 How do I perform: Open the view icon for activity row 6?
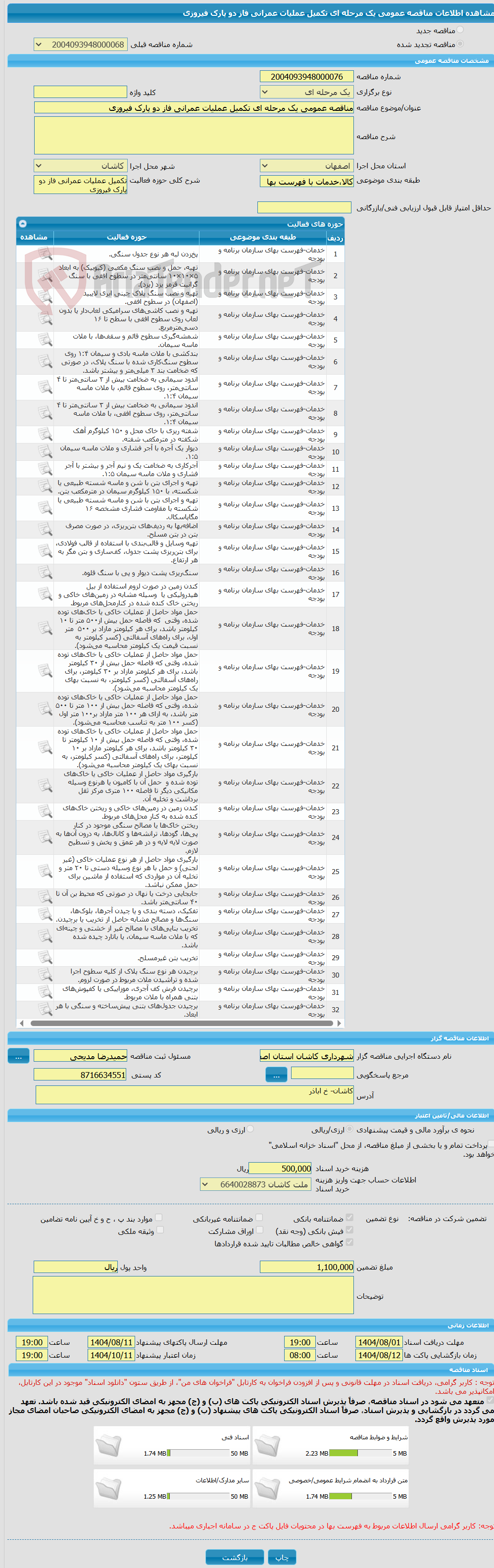tap(45, 362)
